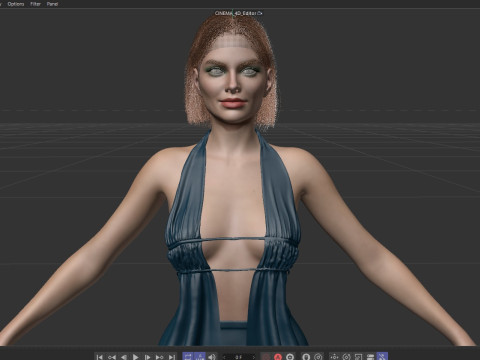Toggle scale keyframe recording

point(358,357)
